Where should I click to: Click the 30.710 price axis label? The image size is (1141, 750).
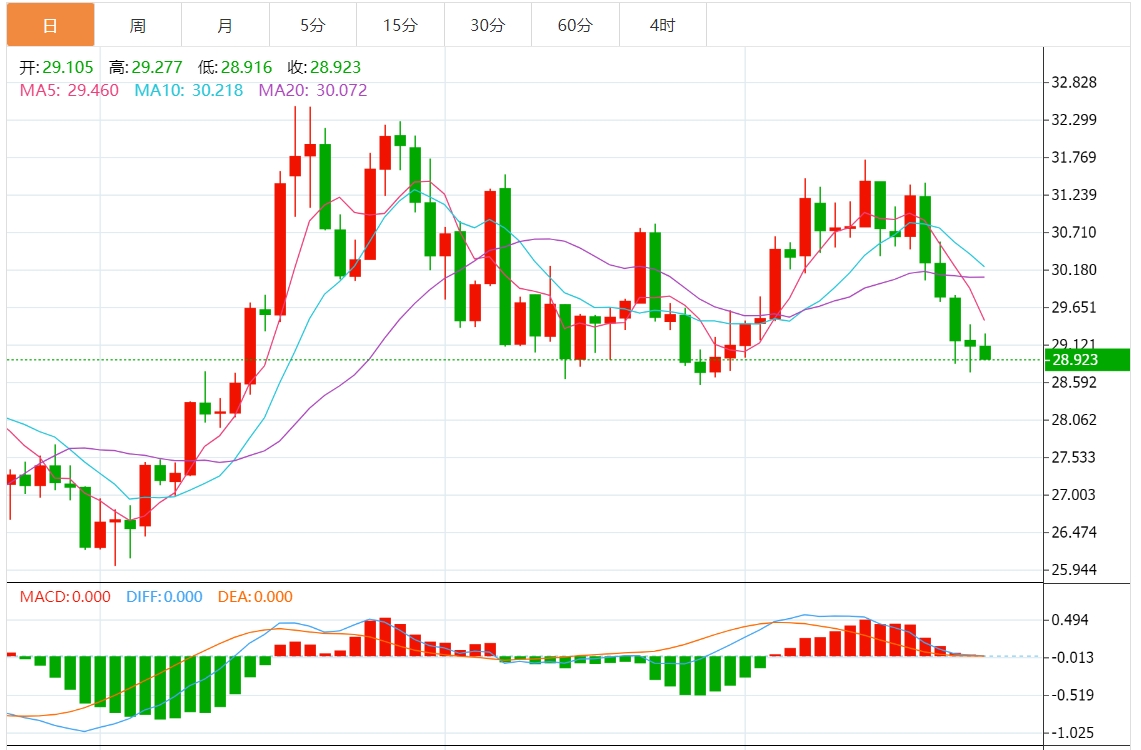pos(1073,232)
